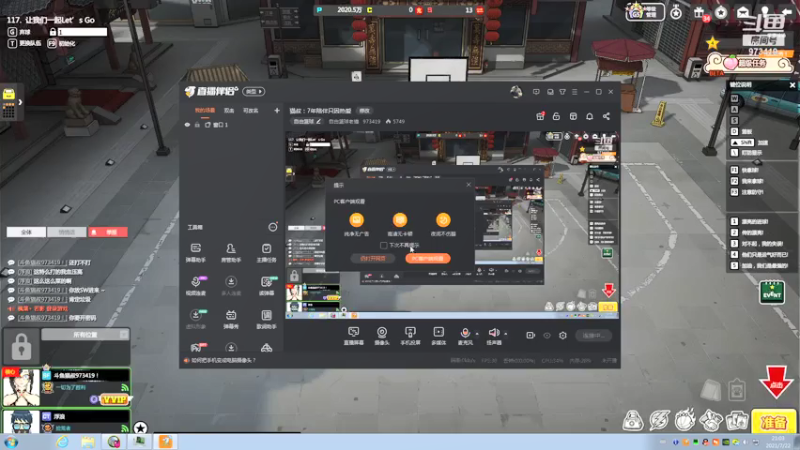
Task: Click the share icon in stream header
Action: 606,116
